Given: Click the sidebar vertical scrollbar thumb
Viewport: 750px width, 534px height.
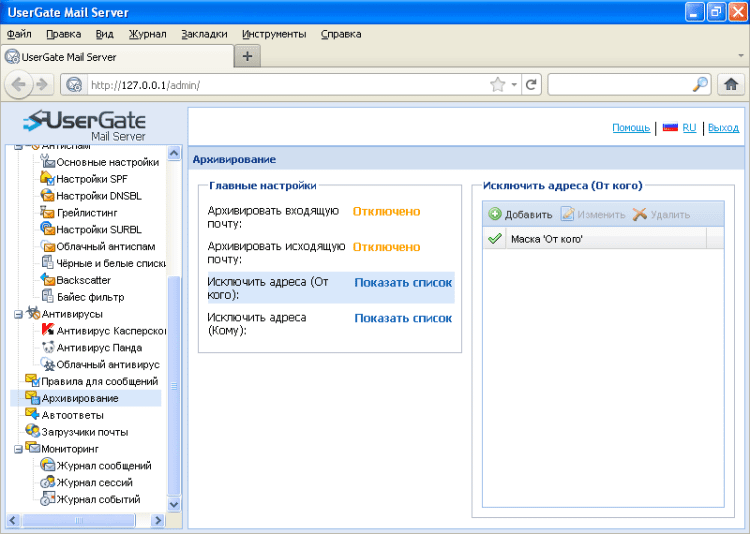Looking at the screenshot, I should tap(174, 386).
